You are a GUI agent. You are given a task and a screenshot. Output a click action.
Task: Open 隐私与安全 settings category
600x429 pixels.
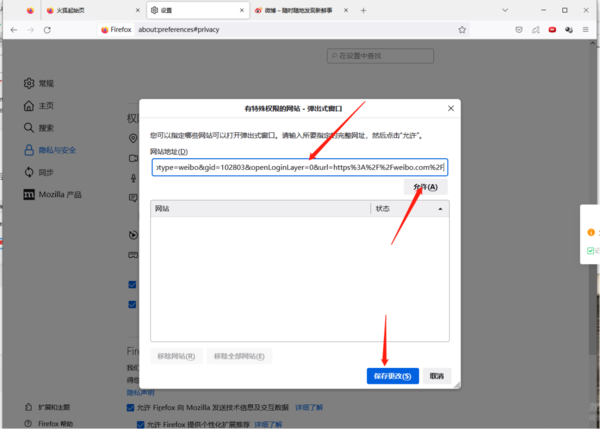pyautogui.click(x=50, y=150)
